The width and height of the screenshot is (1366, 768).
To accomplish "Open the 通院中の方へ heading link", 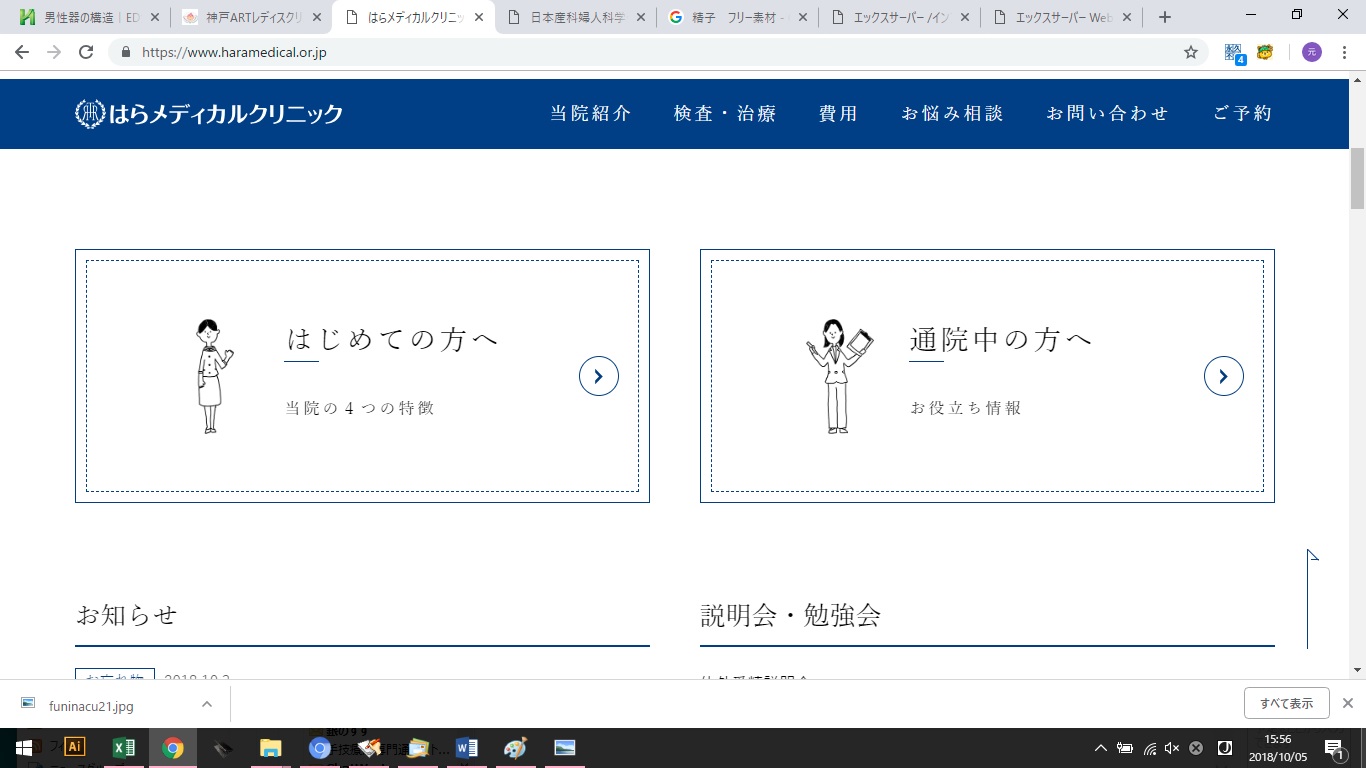I will click(x=1001, y=340).
